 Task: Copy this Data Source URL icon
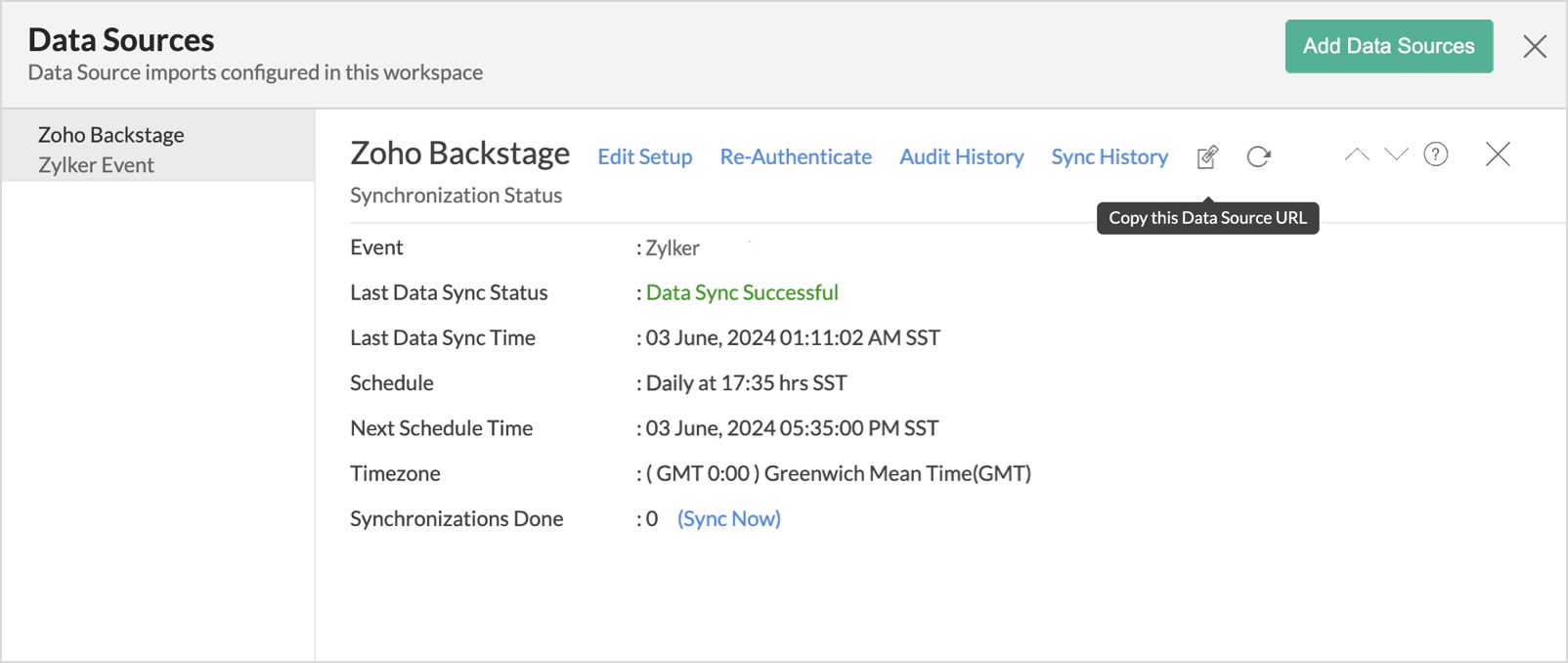[x=1208, y=156]
